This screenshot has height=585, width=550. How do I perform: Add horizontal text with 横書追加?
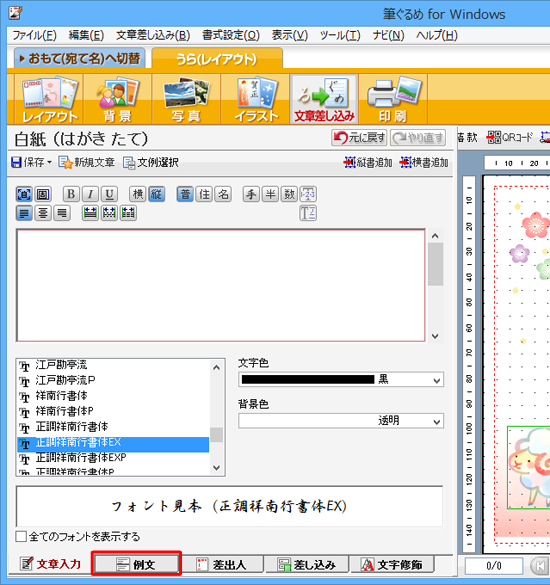[424, 162]
